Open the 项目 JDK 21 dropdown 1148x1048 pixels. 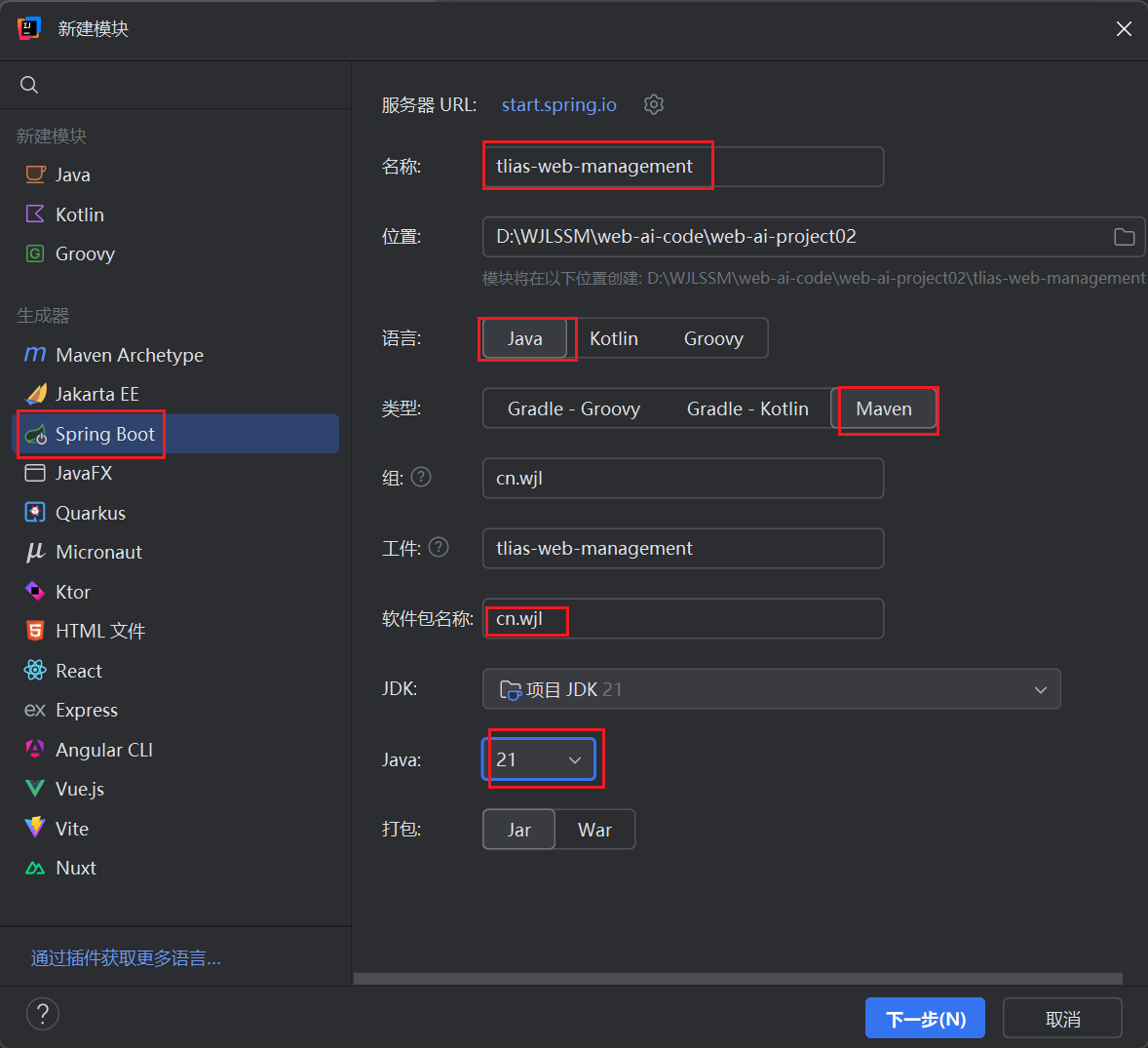[772, 689]
